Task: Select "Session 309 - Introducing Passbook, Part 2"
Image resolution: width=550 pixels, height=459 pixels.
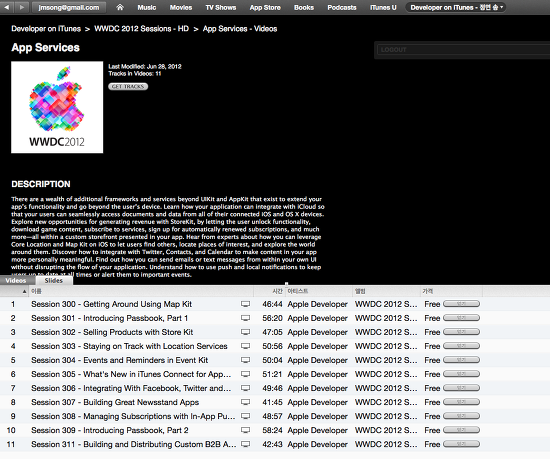Action: pos(110,430)
